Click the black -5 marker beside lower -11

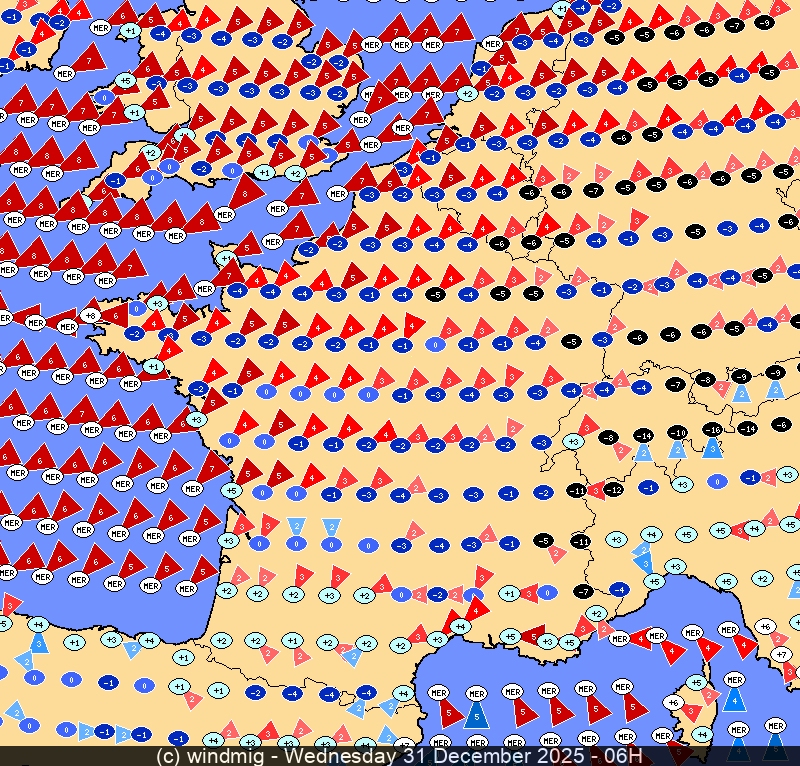click(544, 540)
